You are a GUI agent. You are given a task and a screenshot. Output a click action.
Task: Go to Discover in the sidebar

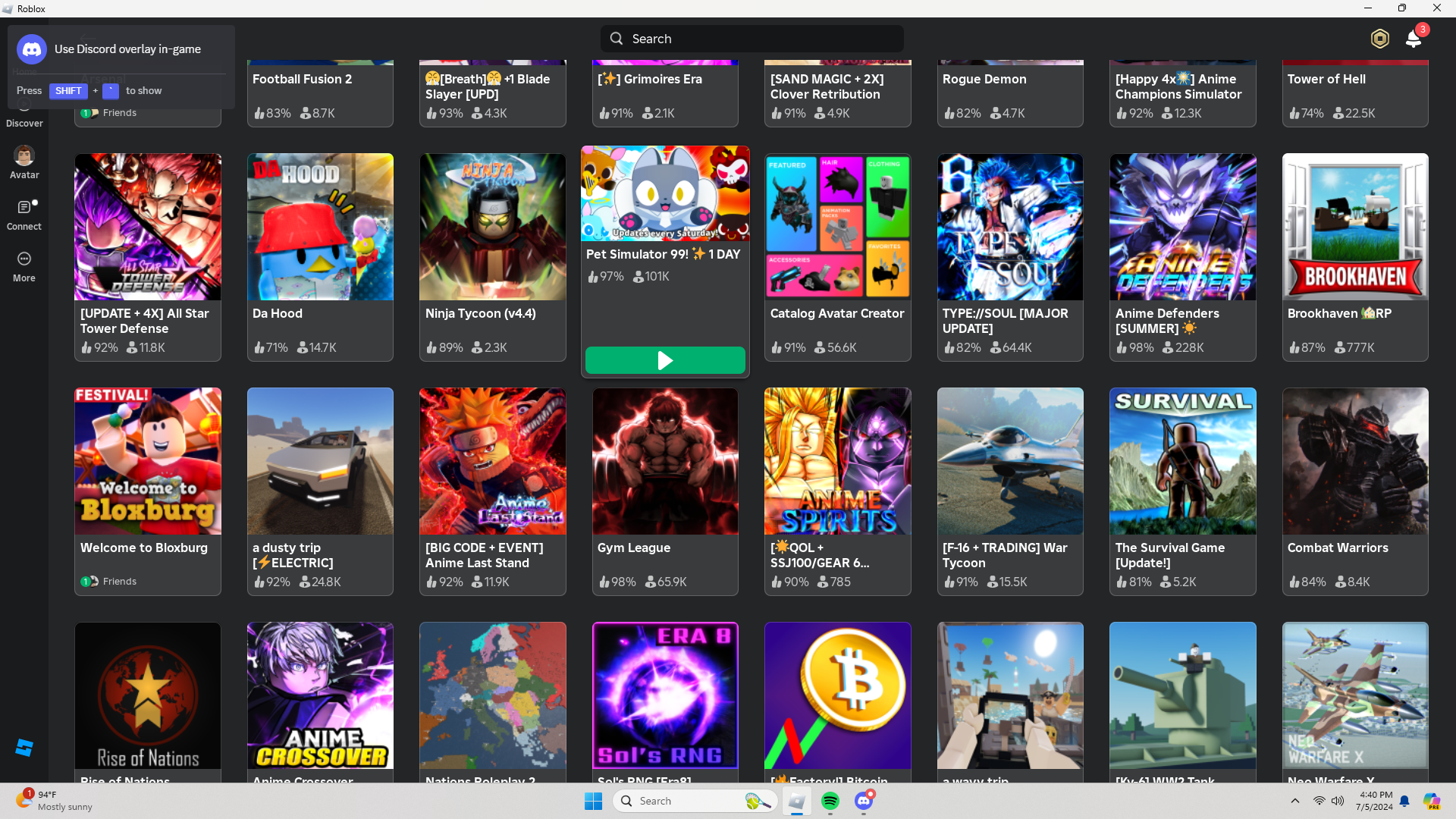(x=24, y=114)
